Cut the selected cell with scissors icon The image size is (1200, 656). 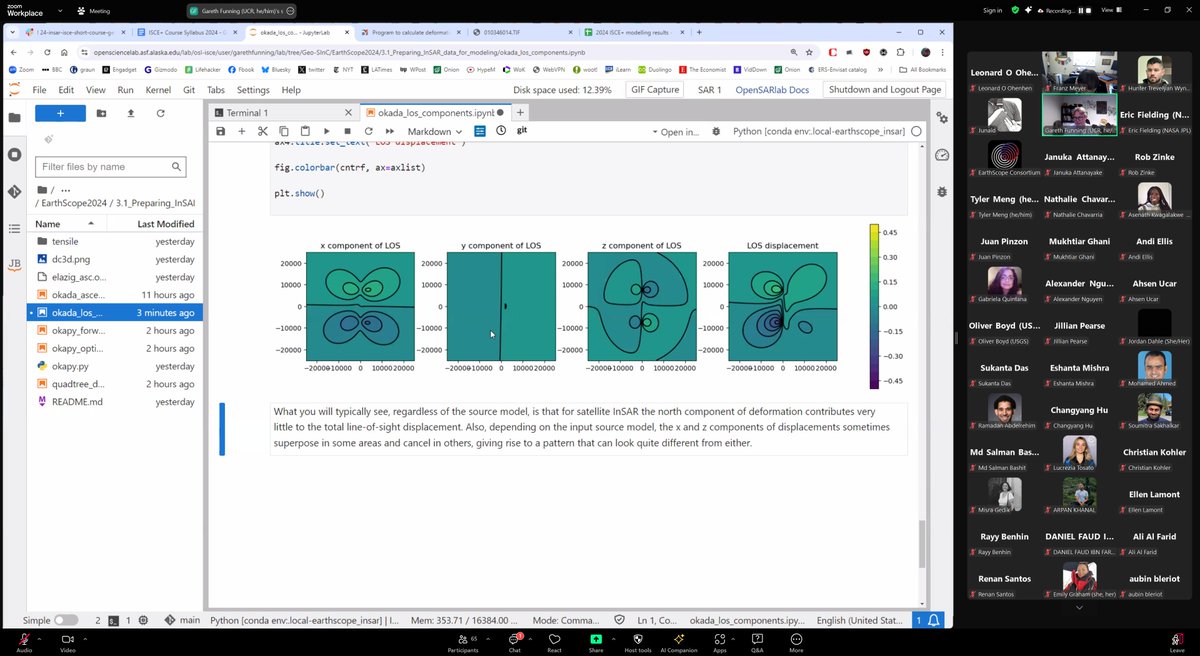pyautogui.click(x=263, y=131)
